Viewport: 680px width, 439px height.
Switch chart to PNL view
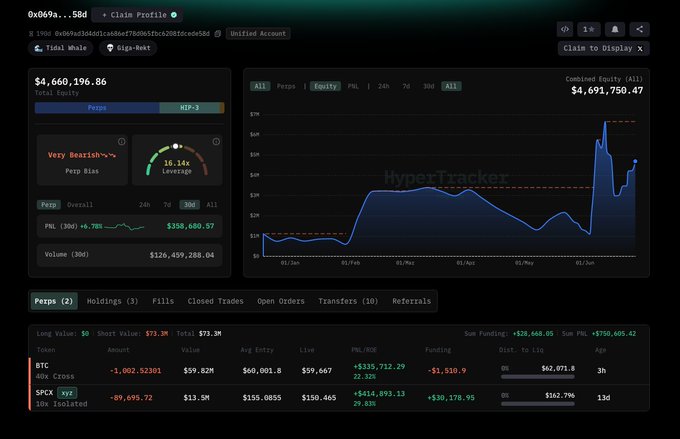pos(353,86)
